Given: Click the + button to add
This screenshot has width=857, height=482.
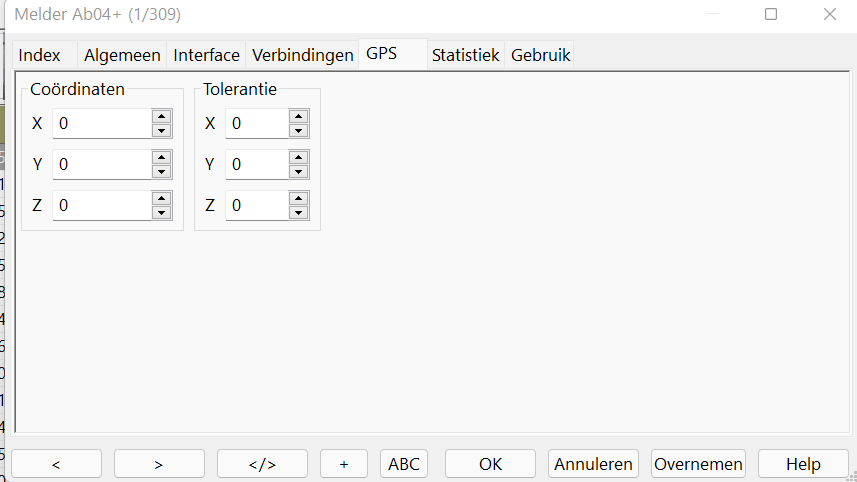Looking at the screenshot, I should click(344, 464).
